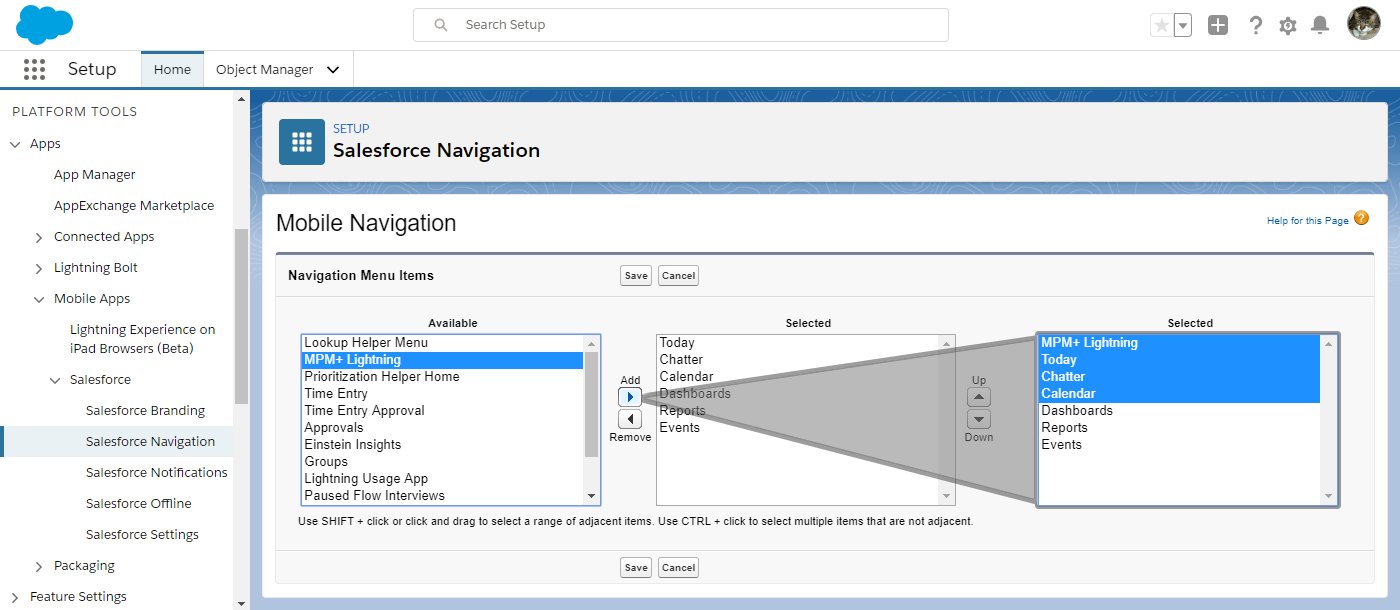The height and width of the screenshot is (610, 1400).
Task: Click the plus icon in the header
Action: [x=1218, y=24]
